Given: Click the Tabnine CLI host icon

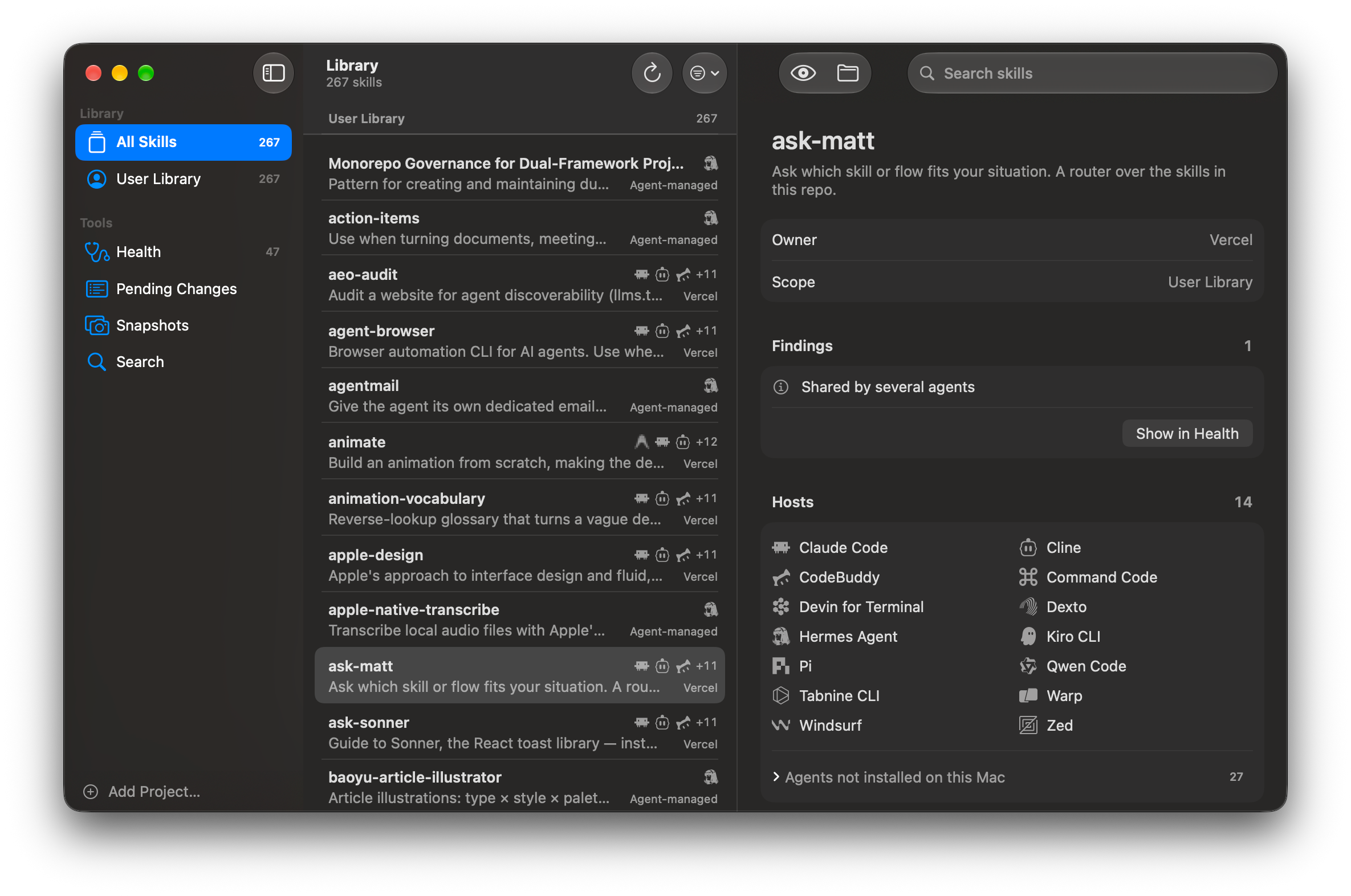Looking at the screenshot, I should (x=780, y=696).
